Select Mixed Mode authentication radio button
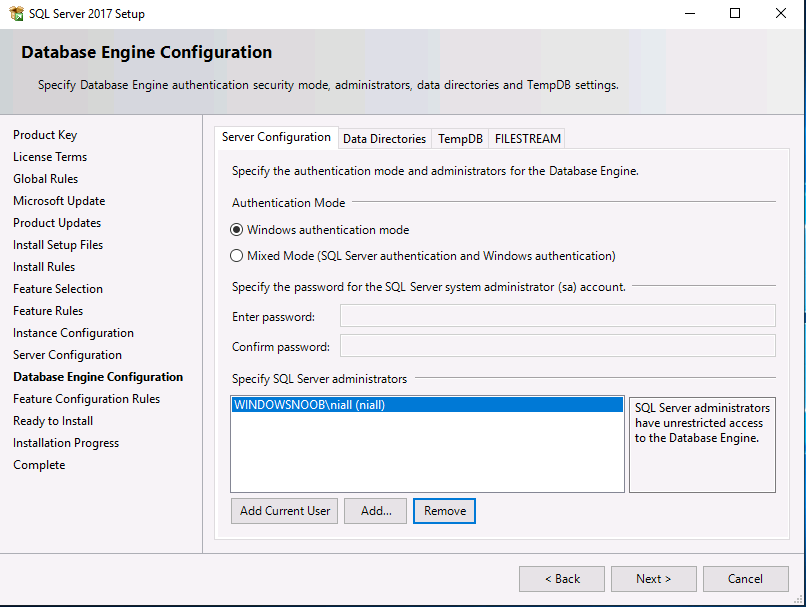The width and height of the screenshot is (806, 607). 236,255
